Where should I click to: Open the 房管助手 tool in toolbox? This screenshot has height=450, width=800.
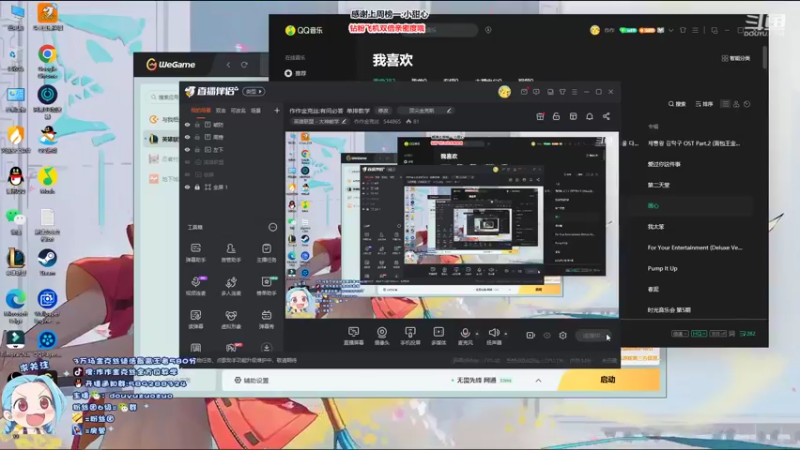231,253
